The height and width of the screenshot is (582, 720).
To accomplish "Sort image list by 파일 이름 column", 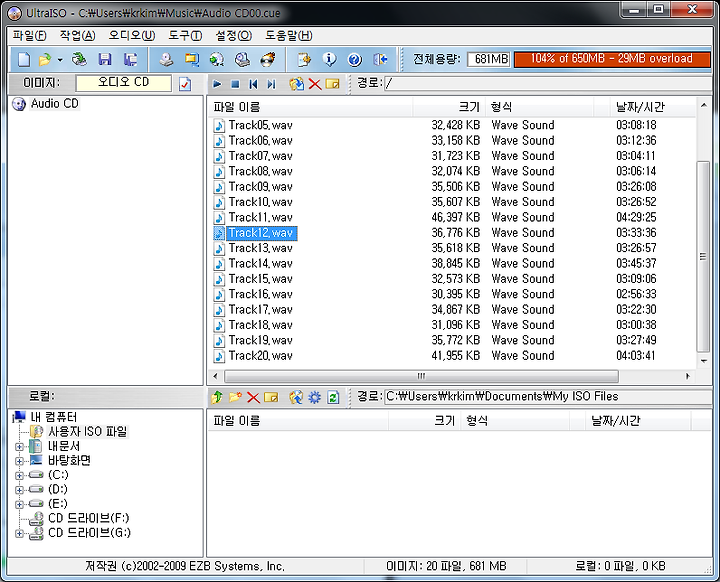I will (x=310, y=107).
